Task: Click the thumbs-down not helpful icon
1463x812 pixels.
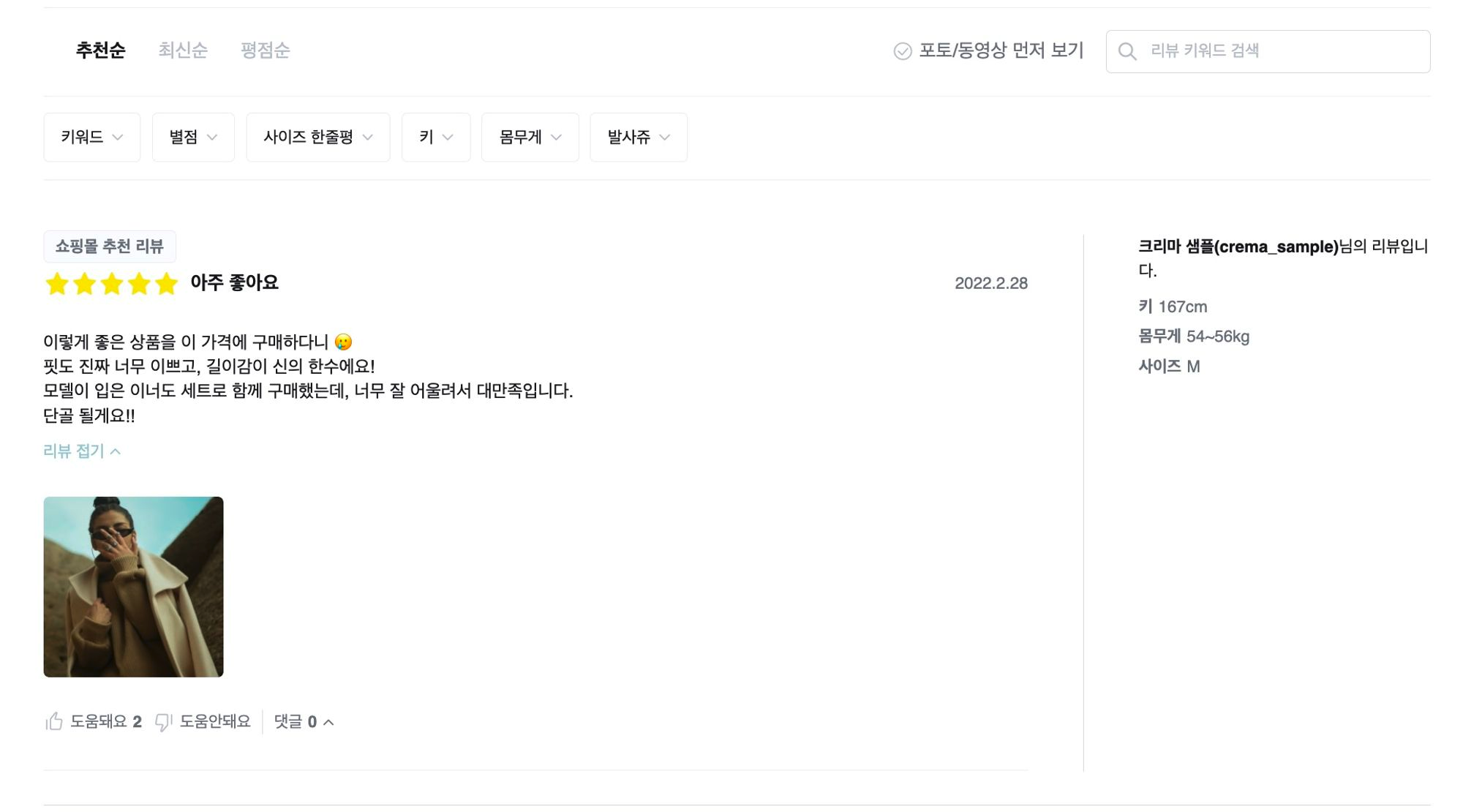Action: [x=163, y=722]
